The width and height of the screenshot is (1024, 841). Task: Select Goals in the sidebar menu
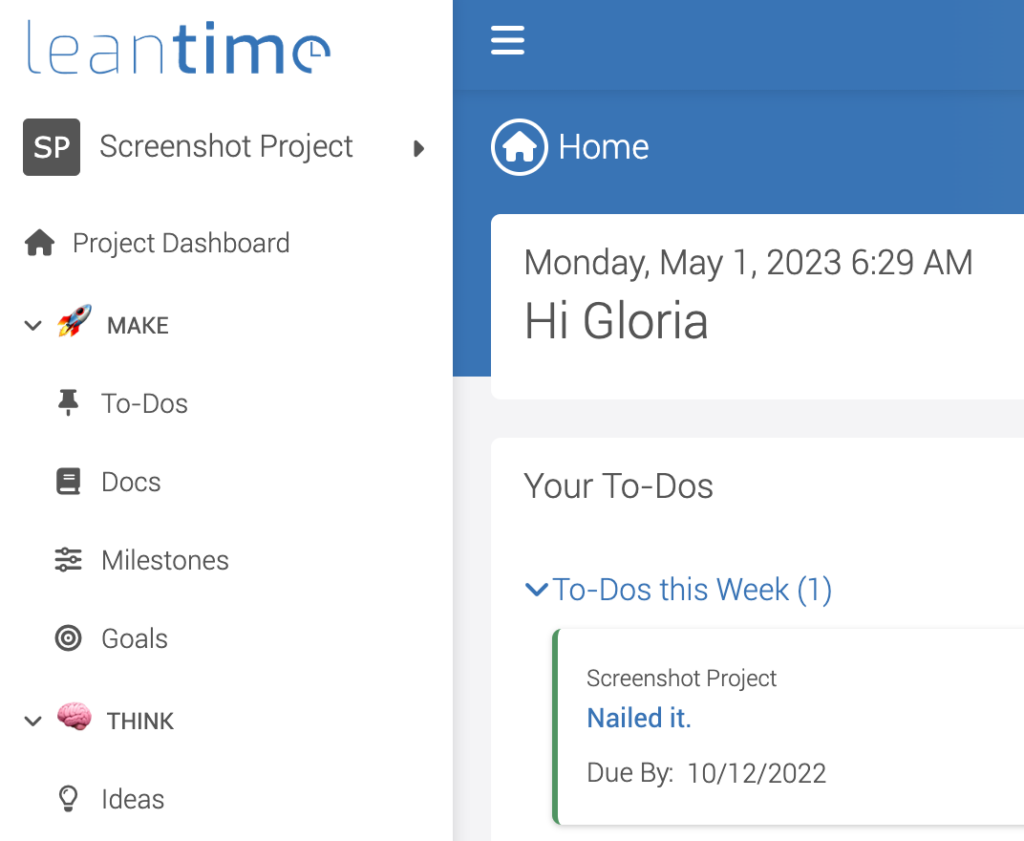[135, 638]
